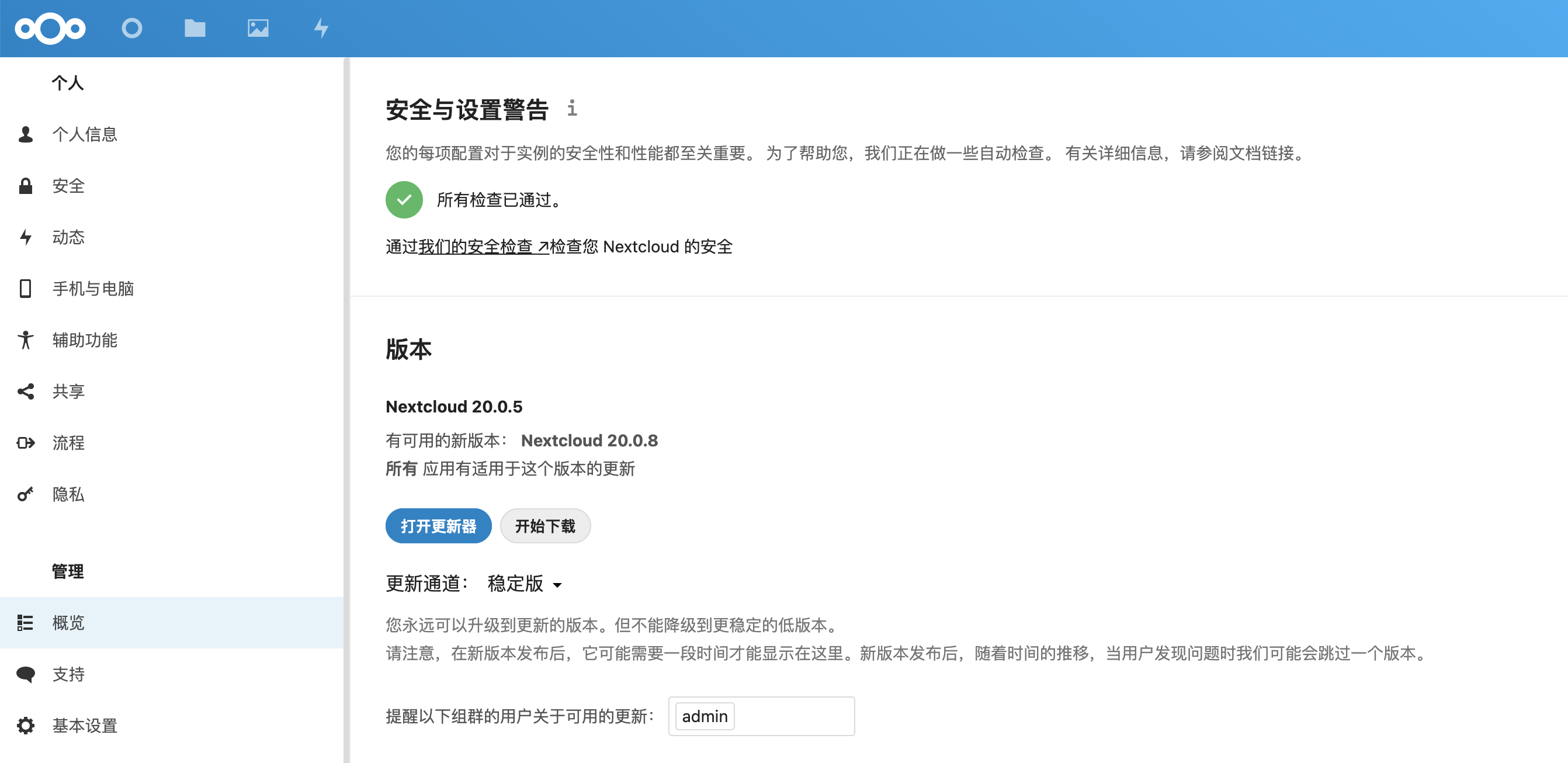Click the 安全与设置警告 heading
This screenshot has width=1568, height=763.
click(x=467, y=110)
